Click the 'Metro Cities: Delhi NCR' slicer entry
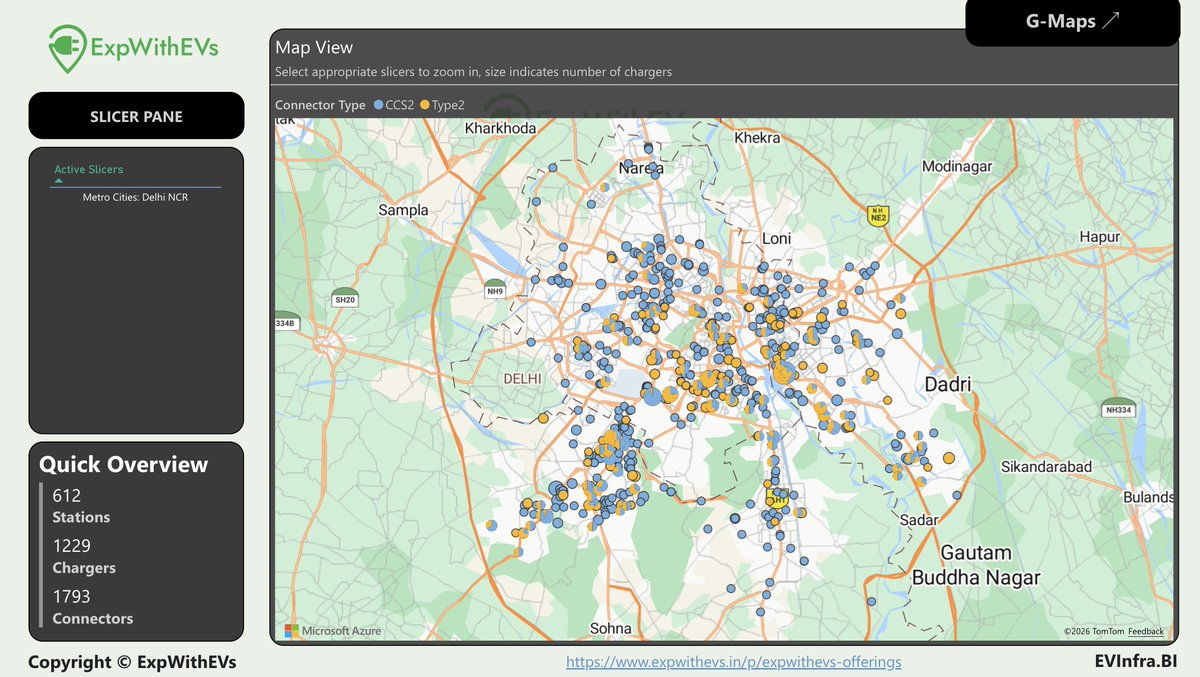The image size is (1200, 677). click(135, 198)
